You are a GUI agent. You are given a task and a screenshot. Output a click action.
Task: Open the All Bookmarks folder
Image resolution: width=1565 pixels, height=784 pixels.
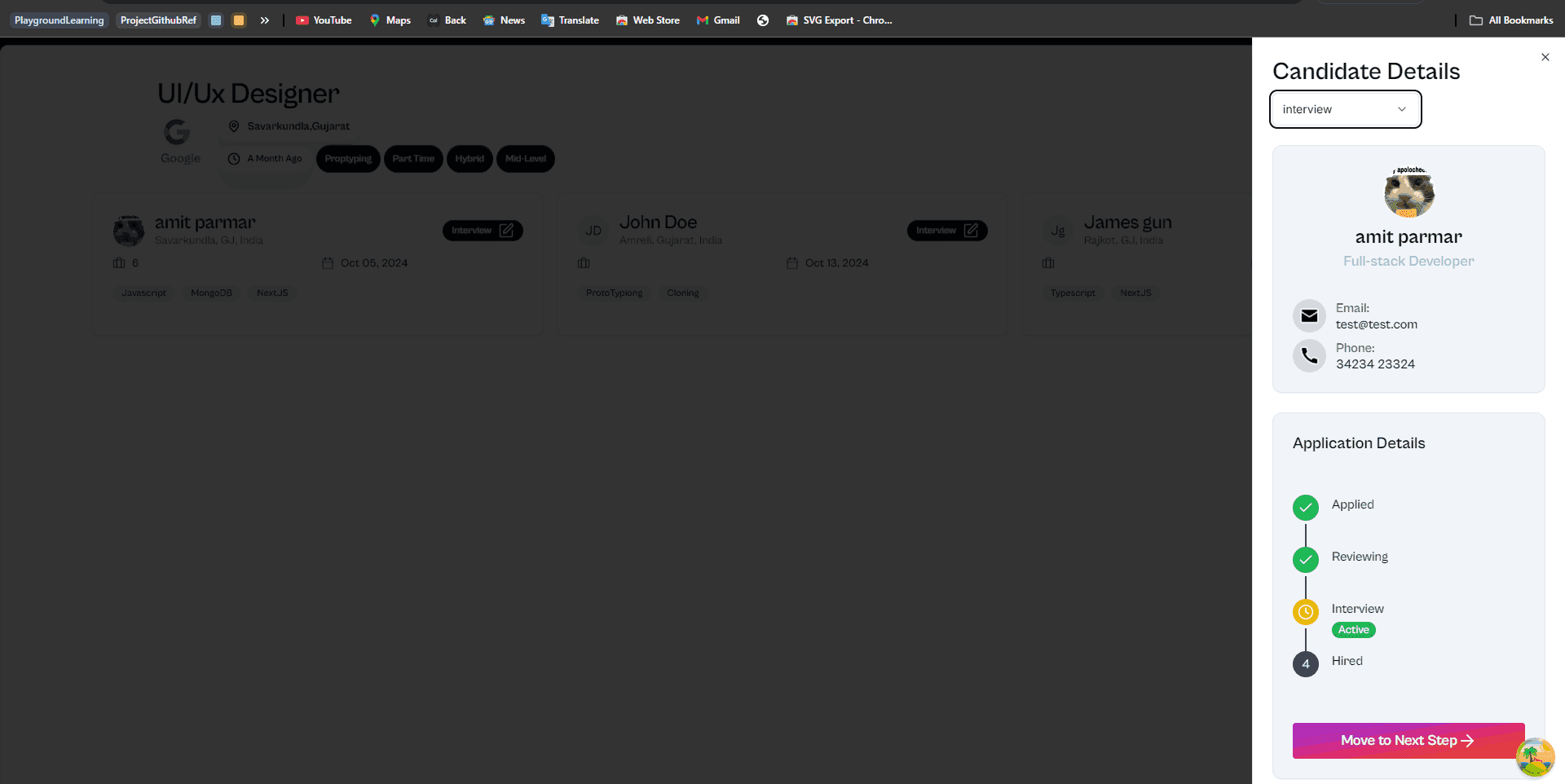coord(1511,20)
